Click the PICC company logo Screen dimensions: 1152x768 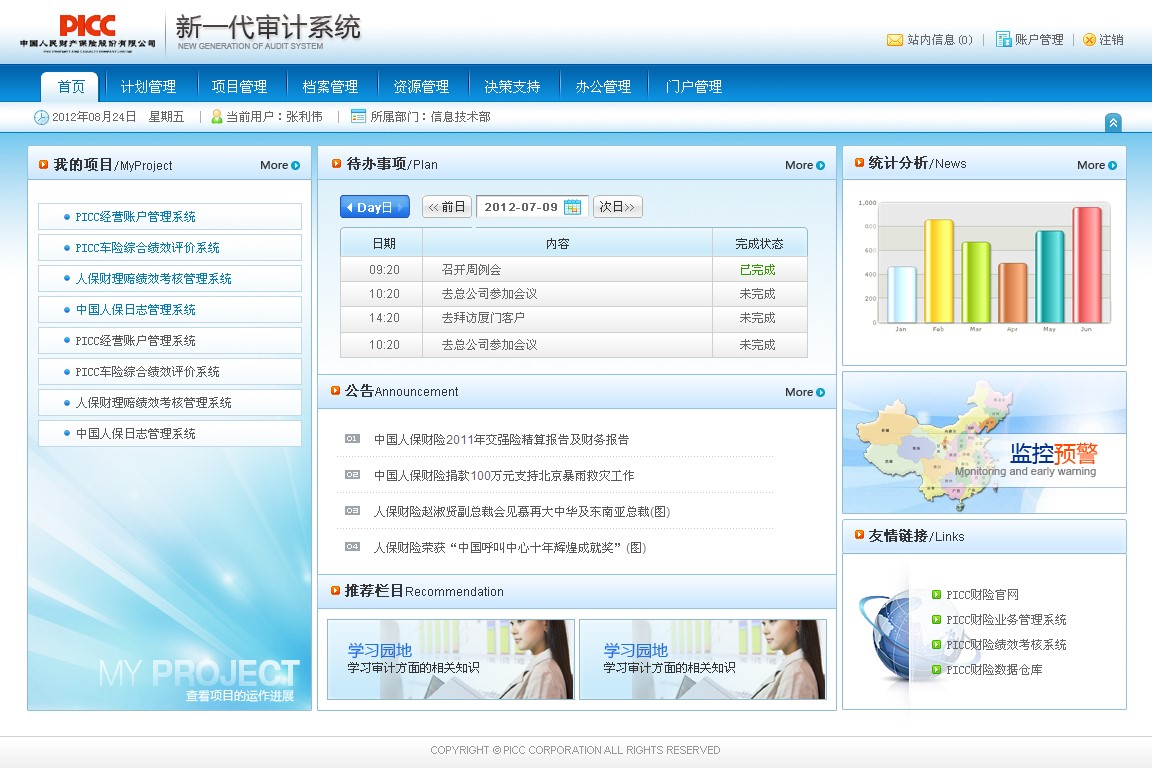pyautogui.click(x=87, y=33)
